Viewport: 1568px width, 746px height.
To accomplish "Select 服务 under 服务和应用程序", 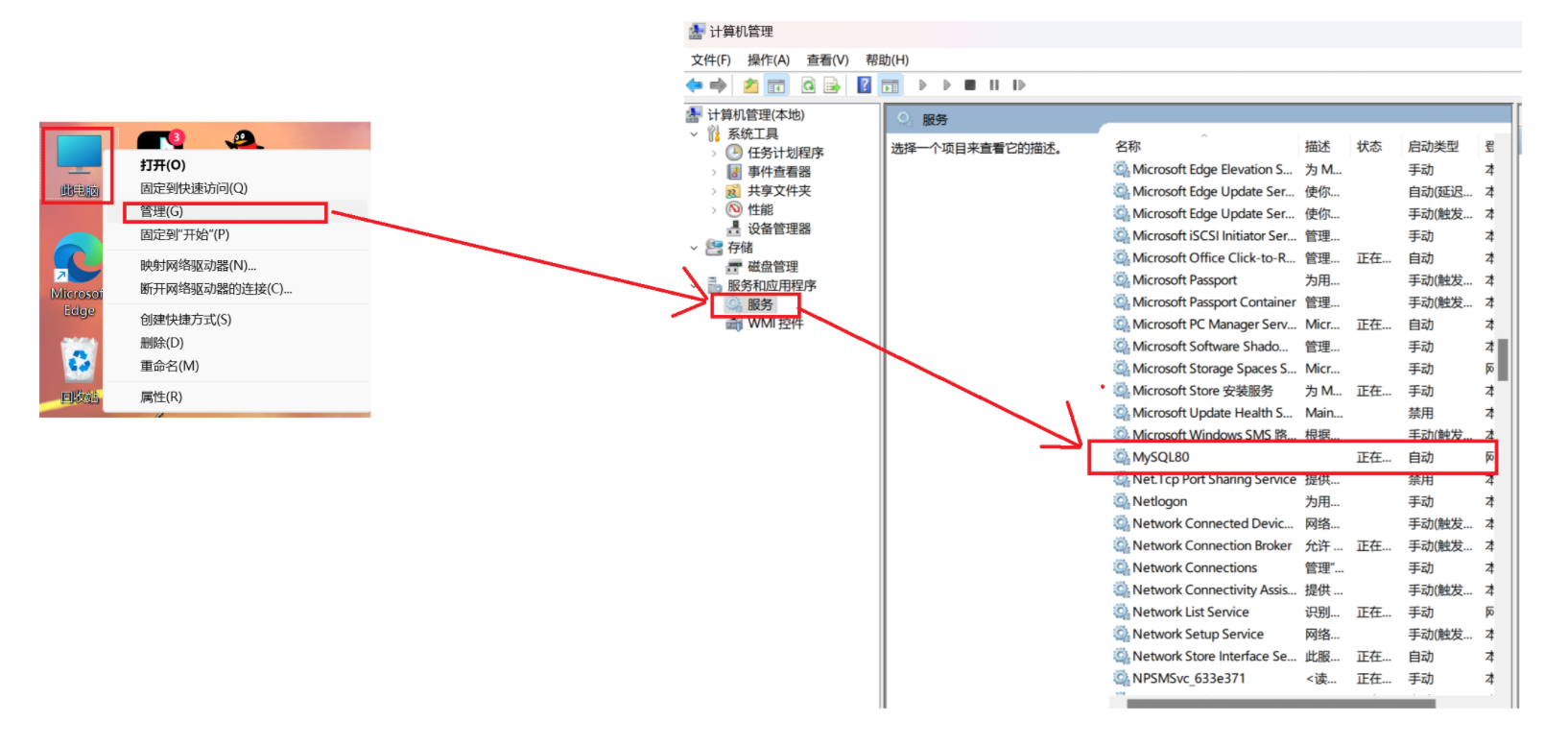I will pyautogui.click(x=759, y=304).
